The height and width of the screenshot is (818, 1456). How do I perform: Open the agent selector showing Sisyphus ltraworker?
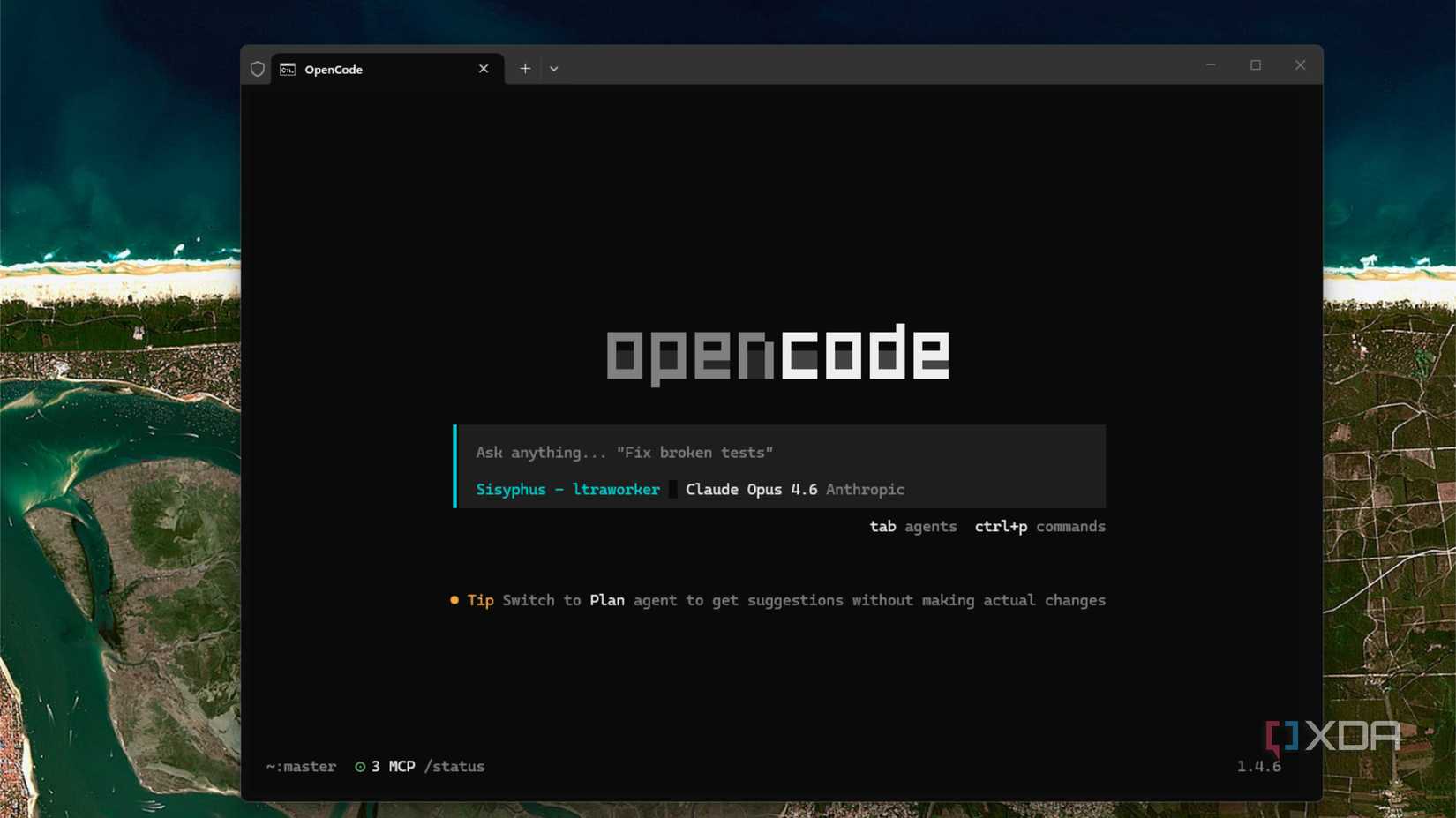pos(567,489)
